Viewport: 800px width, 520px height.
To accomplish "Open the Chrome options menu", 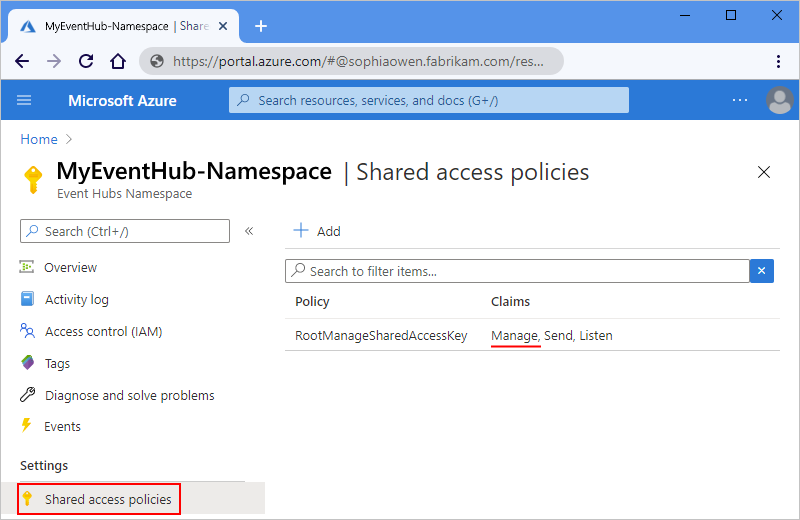I will click(778, 61).
